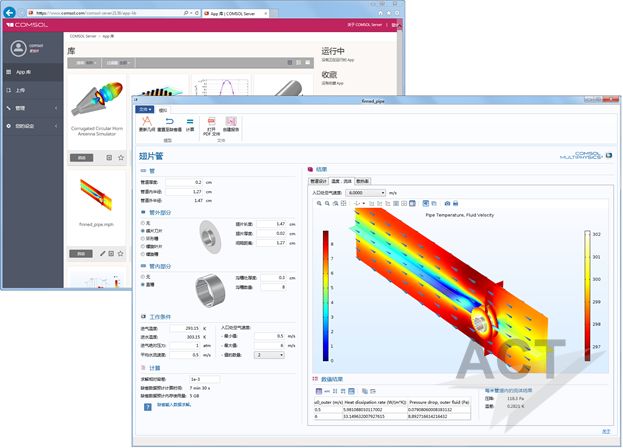Select the Upload item in server sidebar
The width and height of the screenshot is (623, 448).
[32, 91]
